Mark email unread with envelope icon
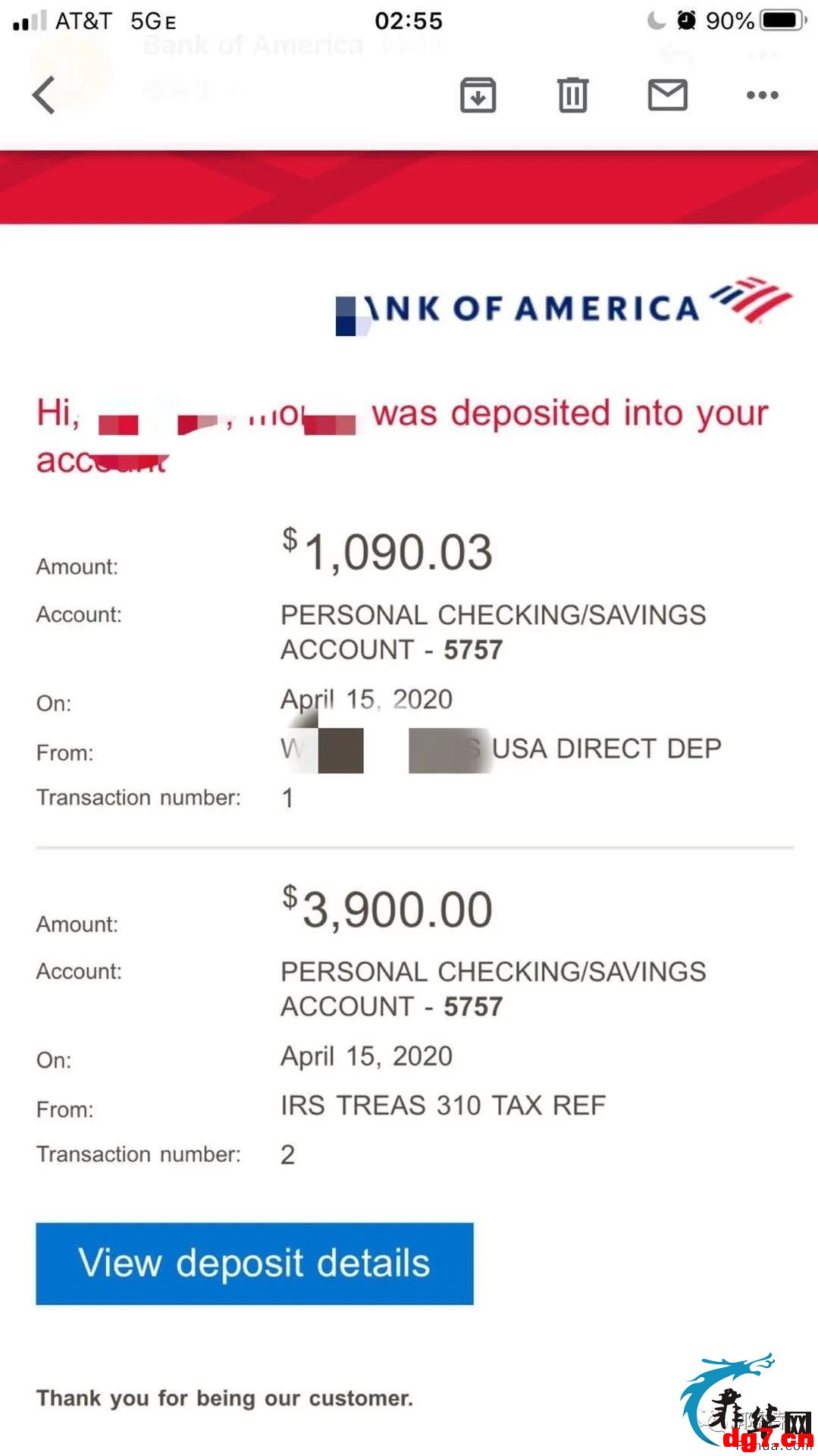 668,95
